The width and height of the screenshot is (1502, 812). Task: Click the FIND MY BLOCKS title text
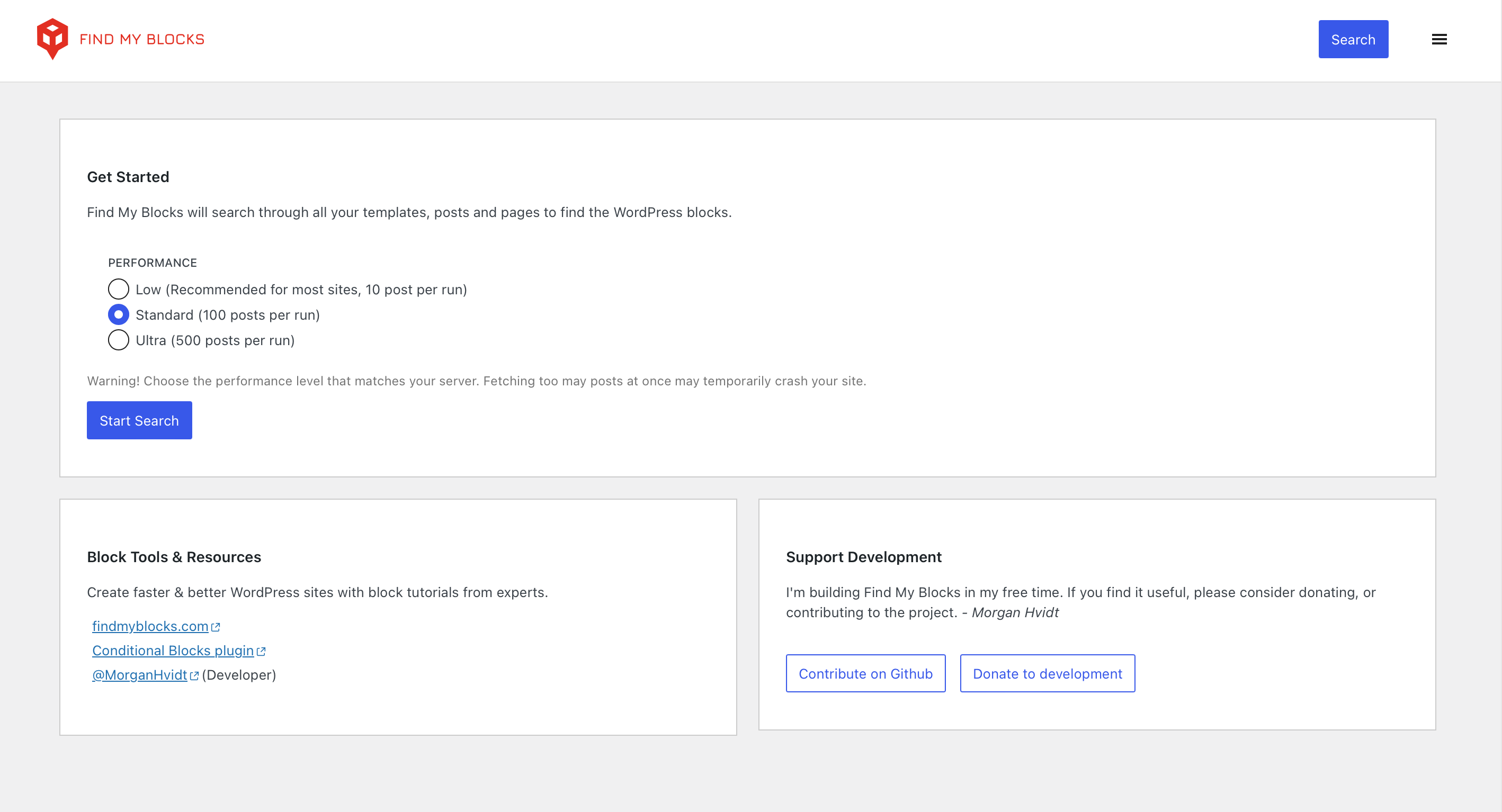(x=142, y=39)
